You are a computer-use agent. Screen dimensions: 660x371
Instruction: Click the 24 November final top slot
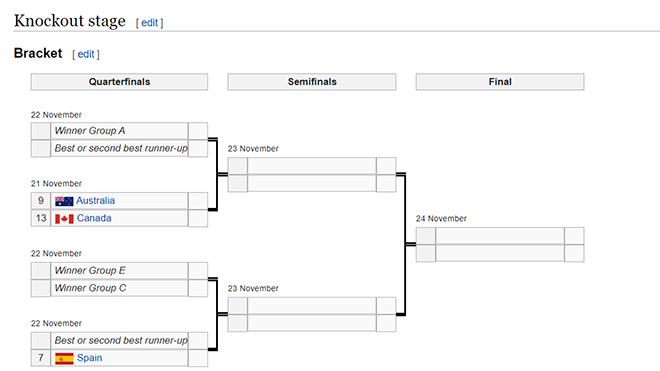[x=500, y=236]
